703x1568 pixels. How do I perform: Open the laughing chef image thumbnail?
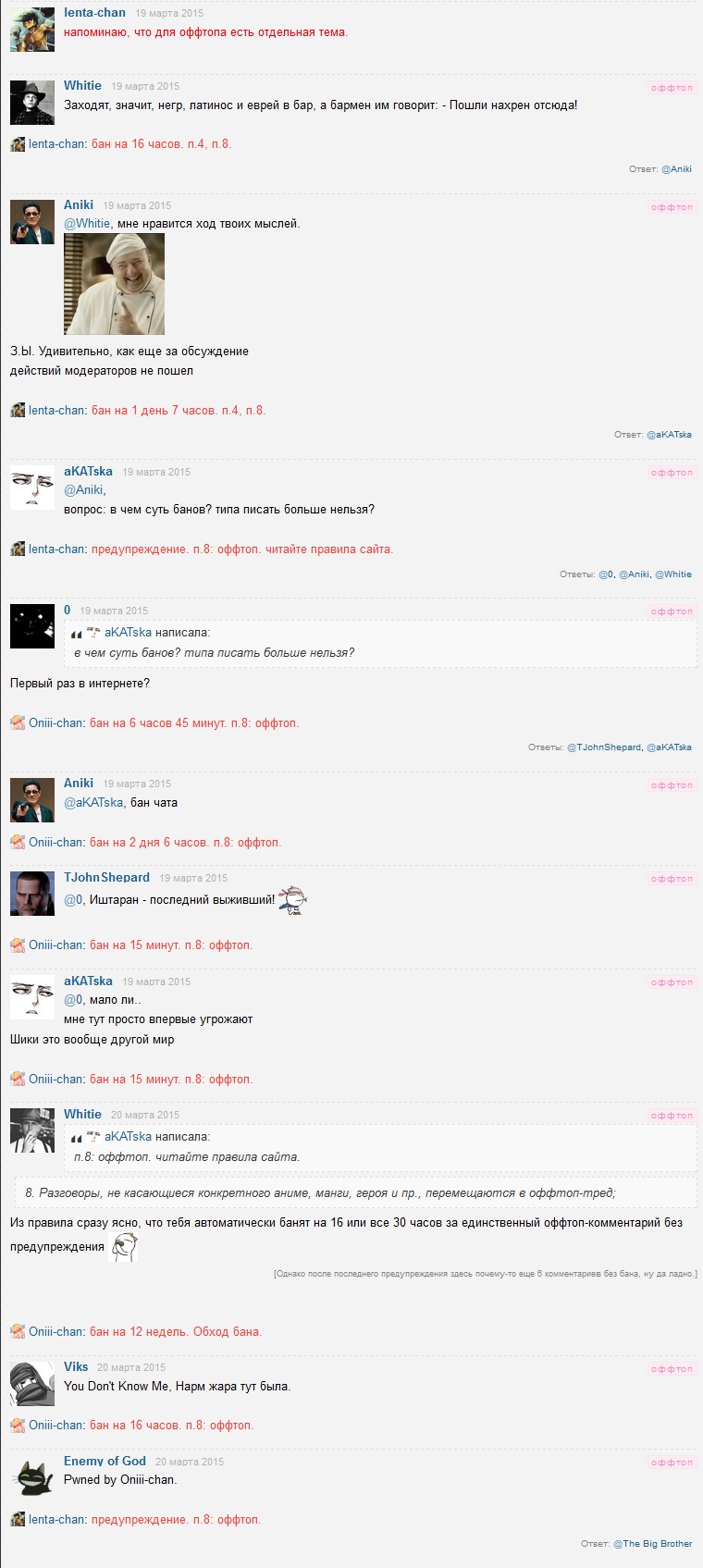point(114,284)
